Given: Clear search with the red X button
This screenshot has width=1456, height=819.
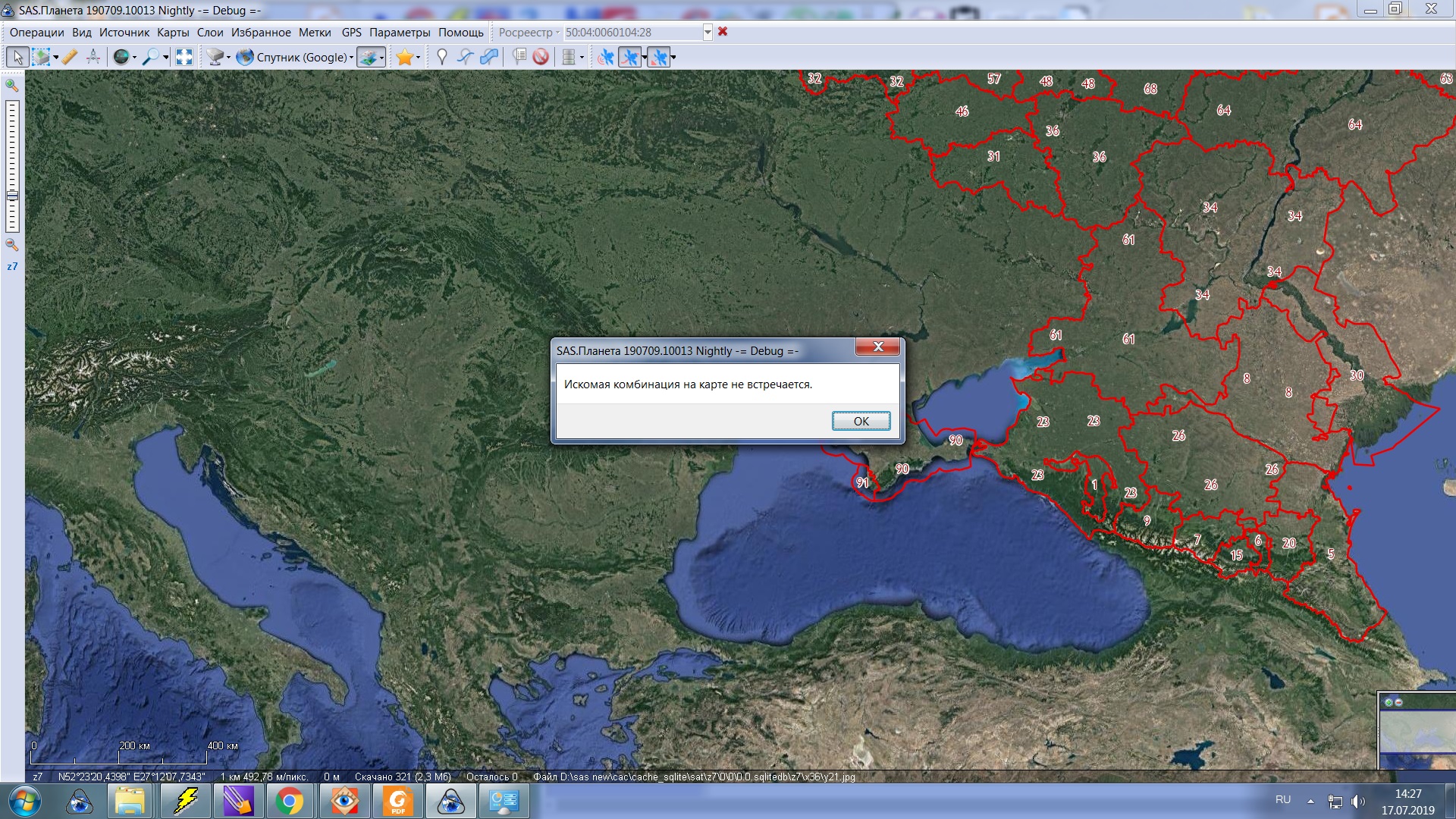Looking at the screenshot, I should [723, 32].
